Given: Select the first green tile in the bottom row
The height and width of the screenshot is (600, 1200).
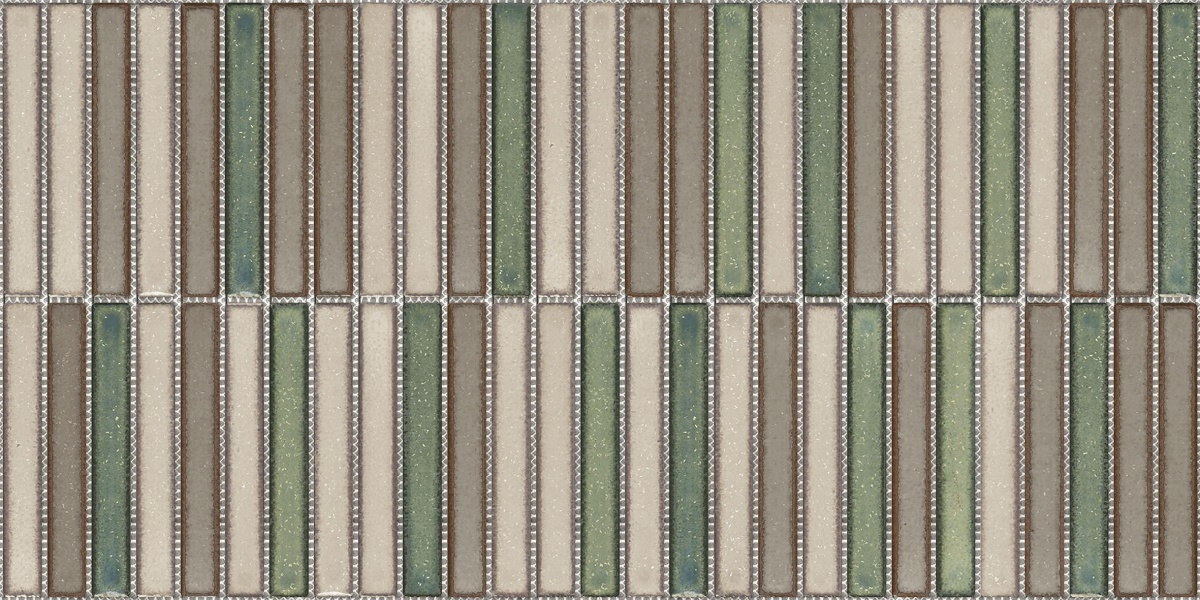Looking at the screenshot, I should click(111, 448).
